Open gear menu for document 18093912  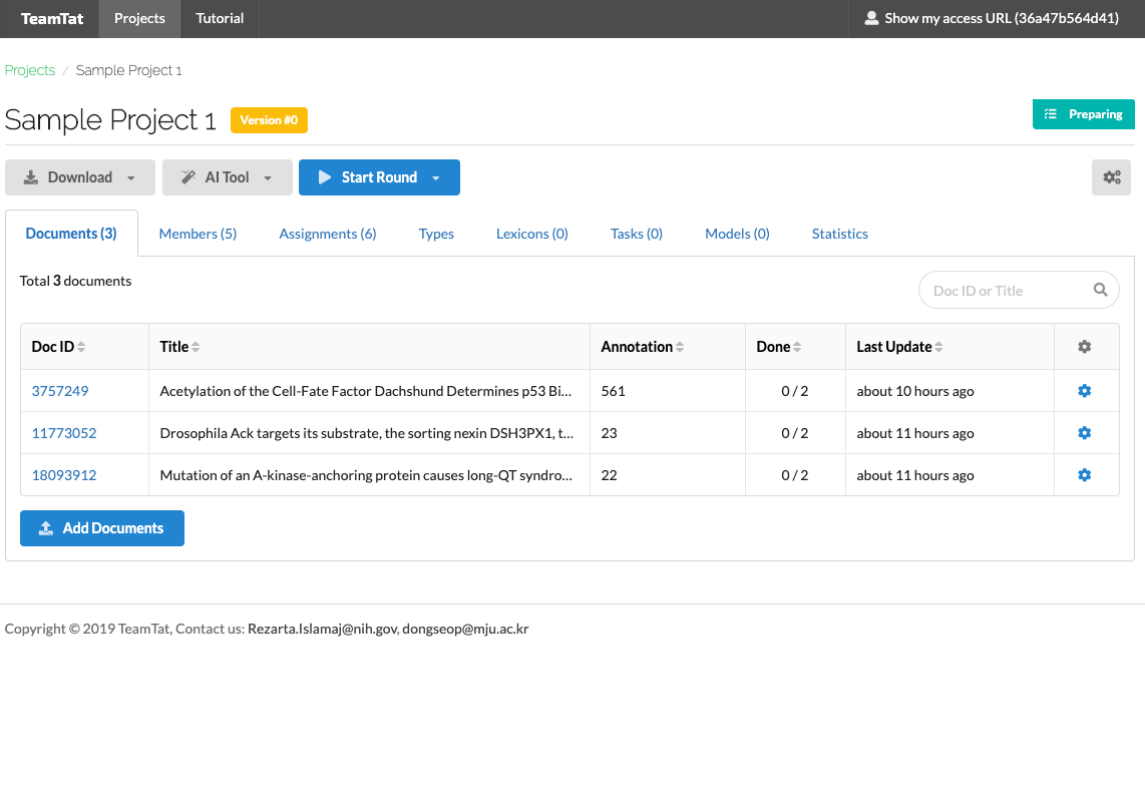click(1084, 474)
